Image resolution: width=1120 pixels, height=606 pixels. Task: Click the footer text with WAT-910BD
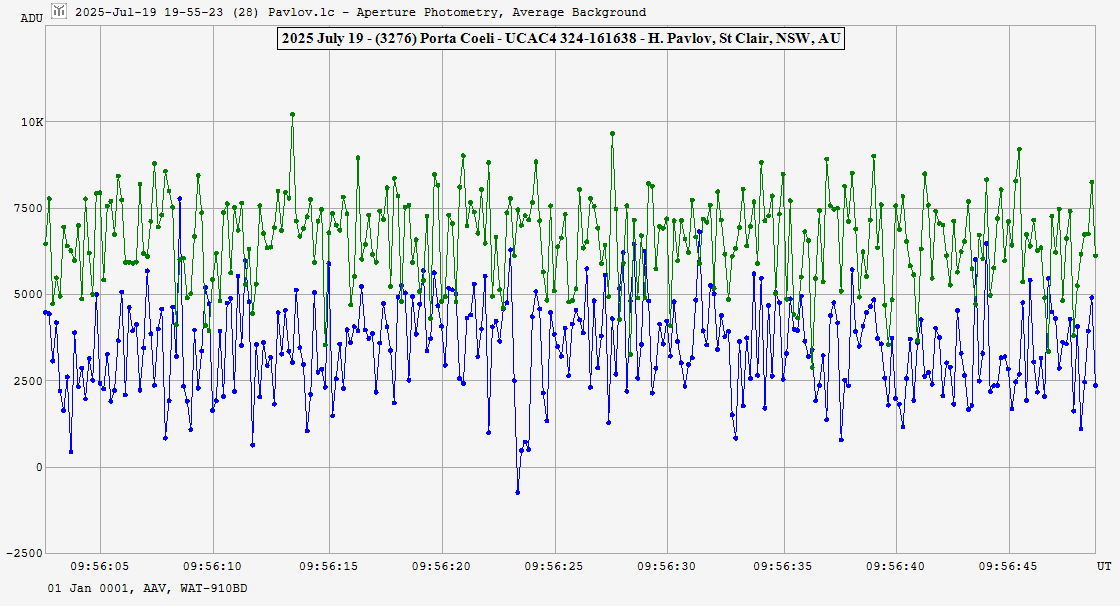coord(147,588)
